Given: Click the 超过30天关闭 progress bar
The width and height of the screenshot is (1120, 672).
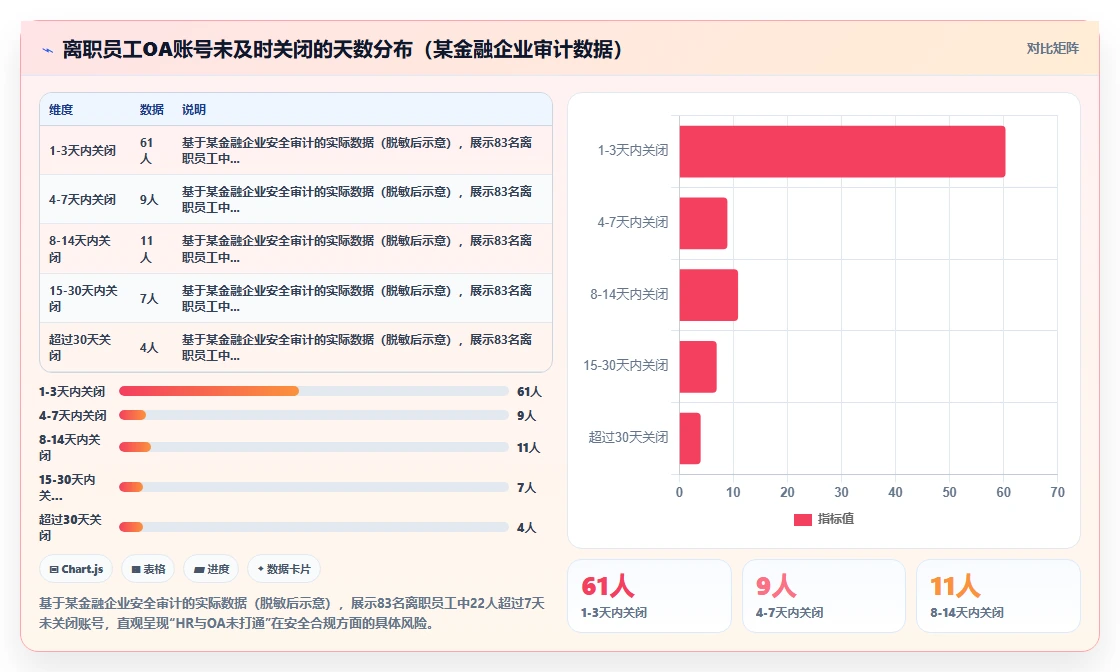Looking at the screenshot, I should pos(314,527).
